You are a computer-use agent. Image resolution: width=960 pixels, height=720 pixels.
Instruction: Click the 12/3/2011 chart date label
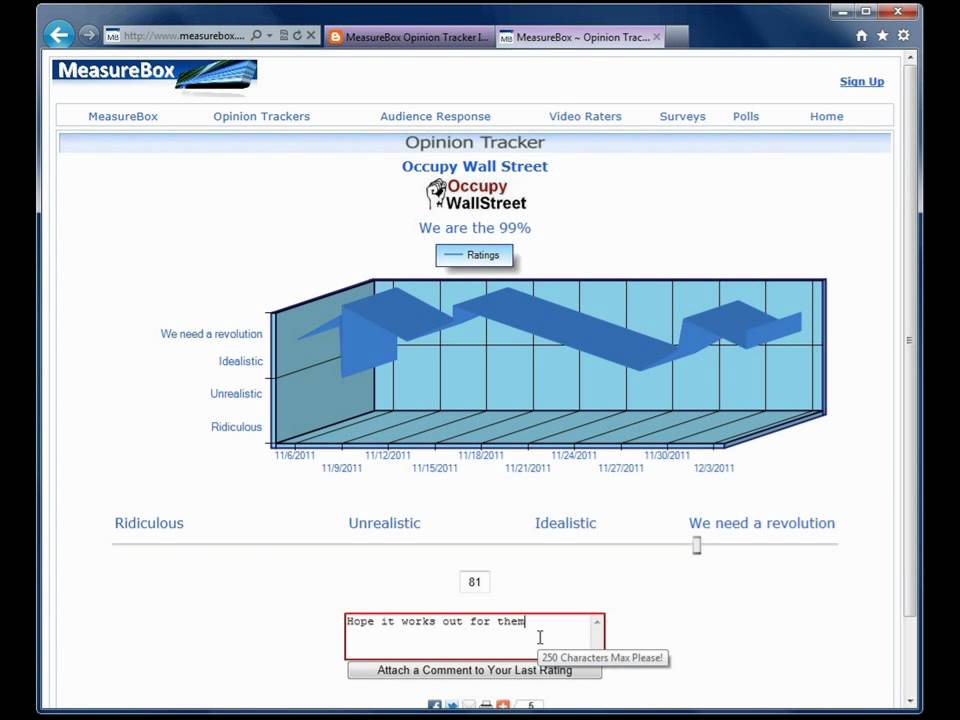(714, 468)
